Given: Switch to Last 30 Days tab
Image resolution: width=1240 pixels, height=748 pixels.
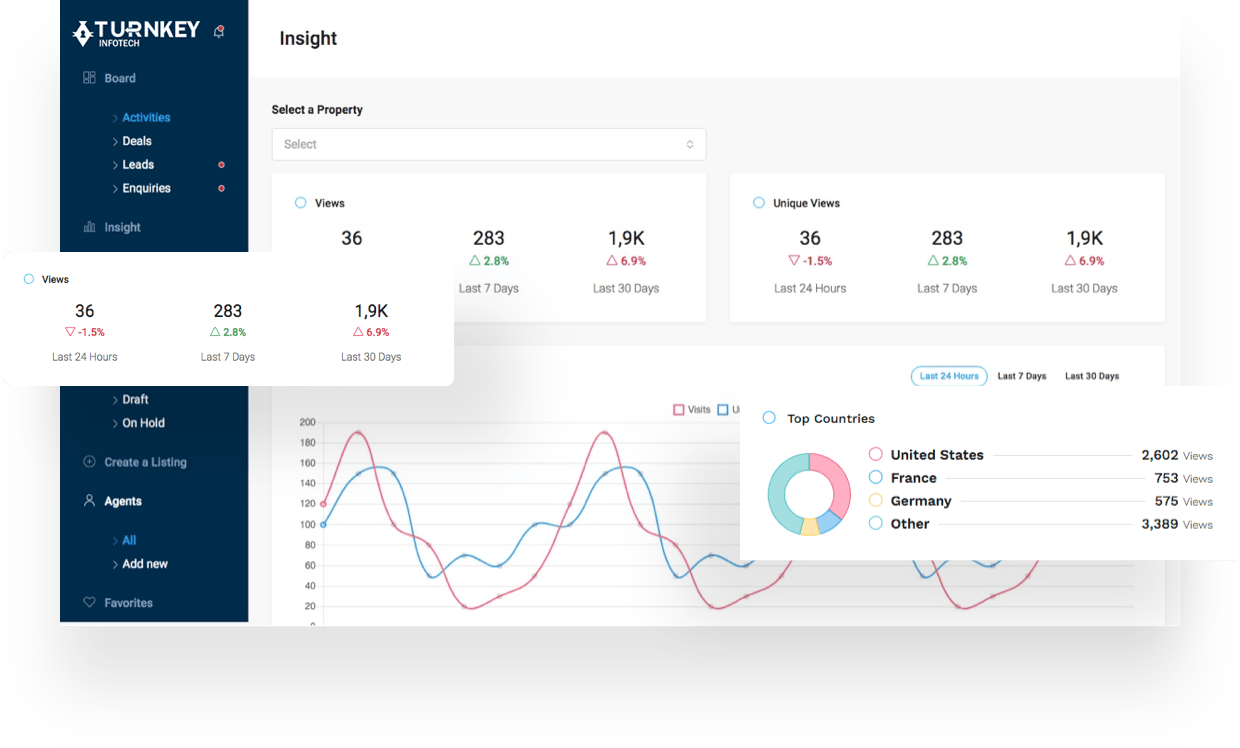Looking at the screenshot, I should click(x=1092, y=376).
